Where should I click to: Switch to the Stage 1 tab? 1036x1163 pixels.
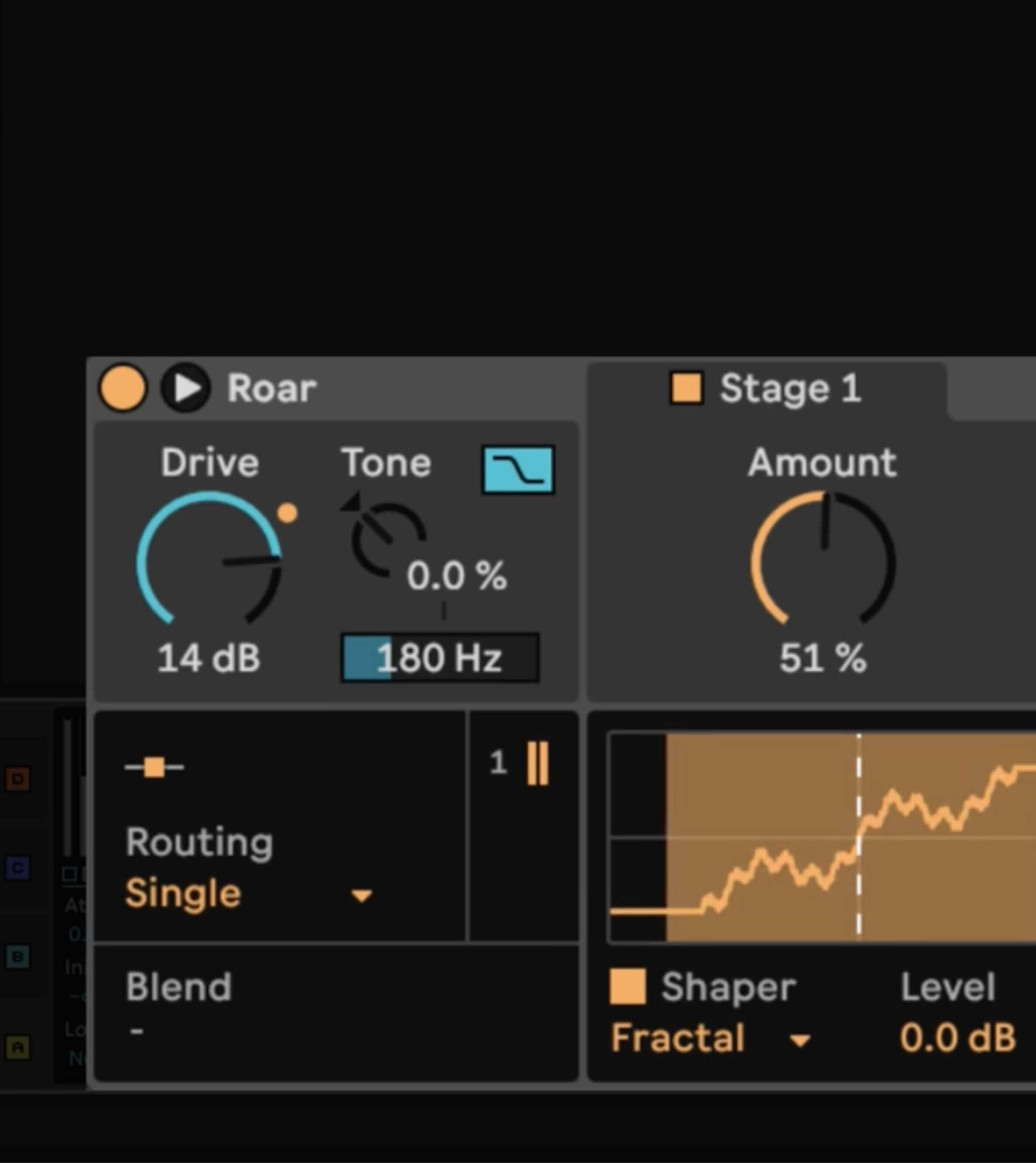(790, 389)
